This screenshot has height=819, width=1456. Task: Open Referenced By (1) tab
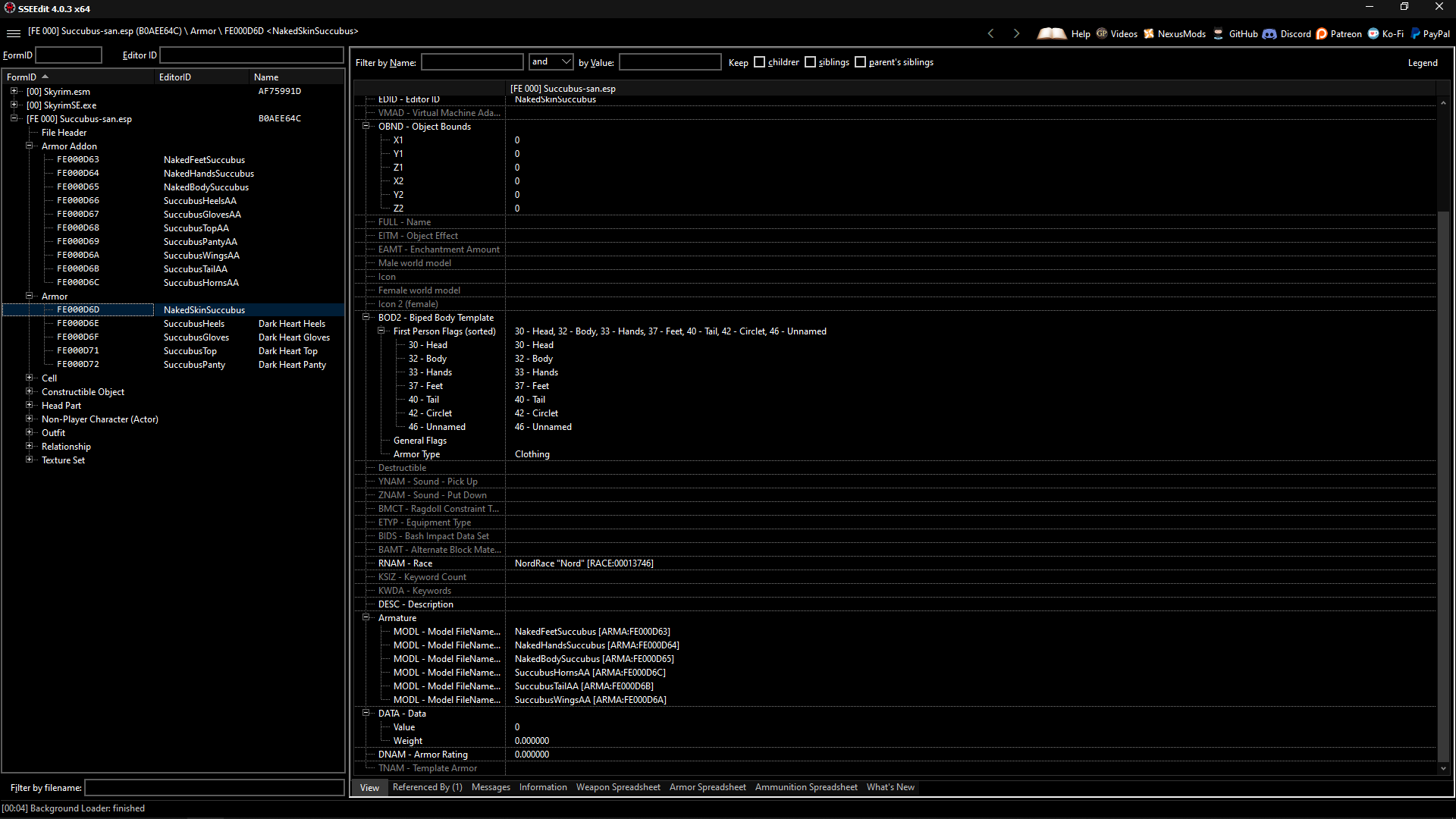click(x=427, y=787)
